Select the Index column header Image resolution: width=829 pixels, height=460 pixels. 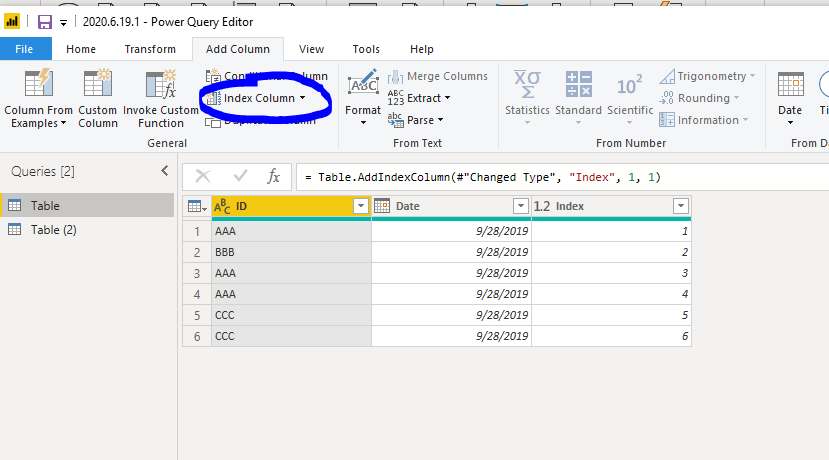click(611, 207)
